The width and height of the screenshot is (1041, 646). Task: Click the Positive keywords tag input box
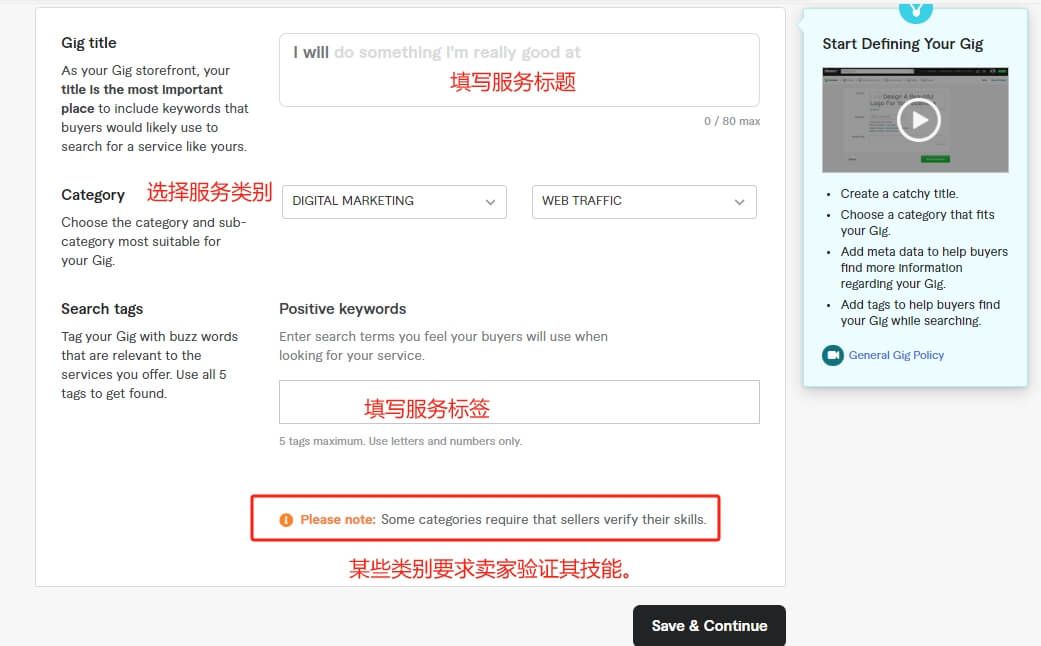tap(519, 401)
